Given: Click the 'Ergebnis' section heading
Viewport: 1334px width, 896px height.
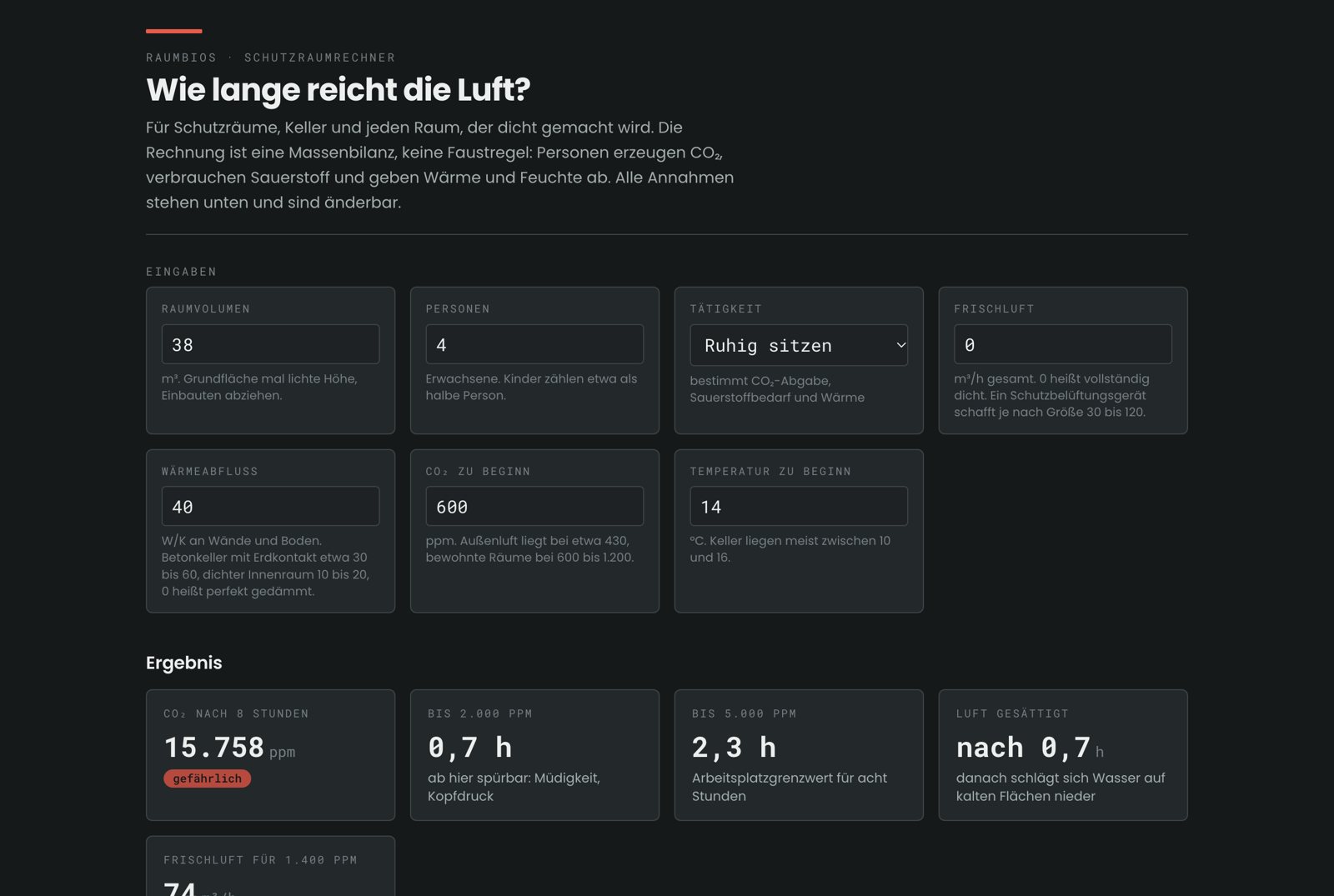Looking at the screenshot, I should point(184,663).
